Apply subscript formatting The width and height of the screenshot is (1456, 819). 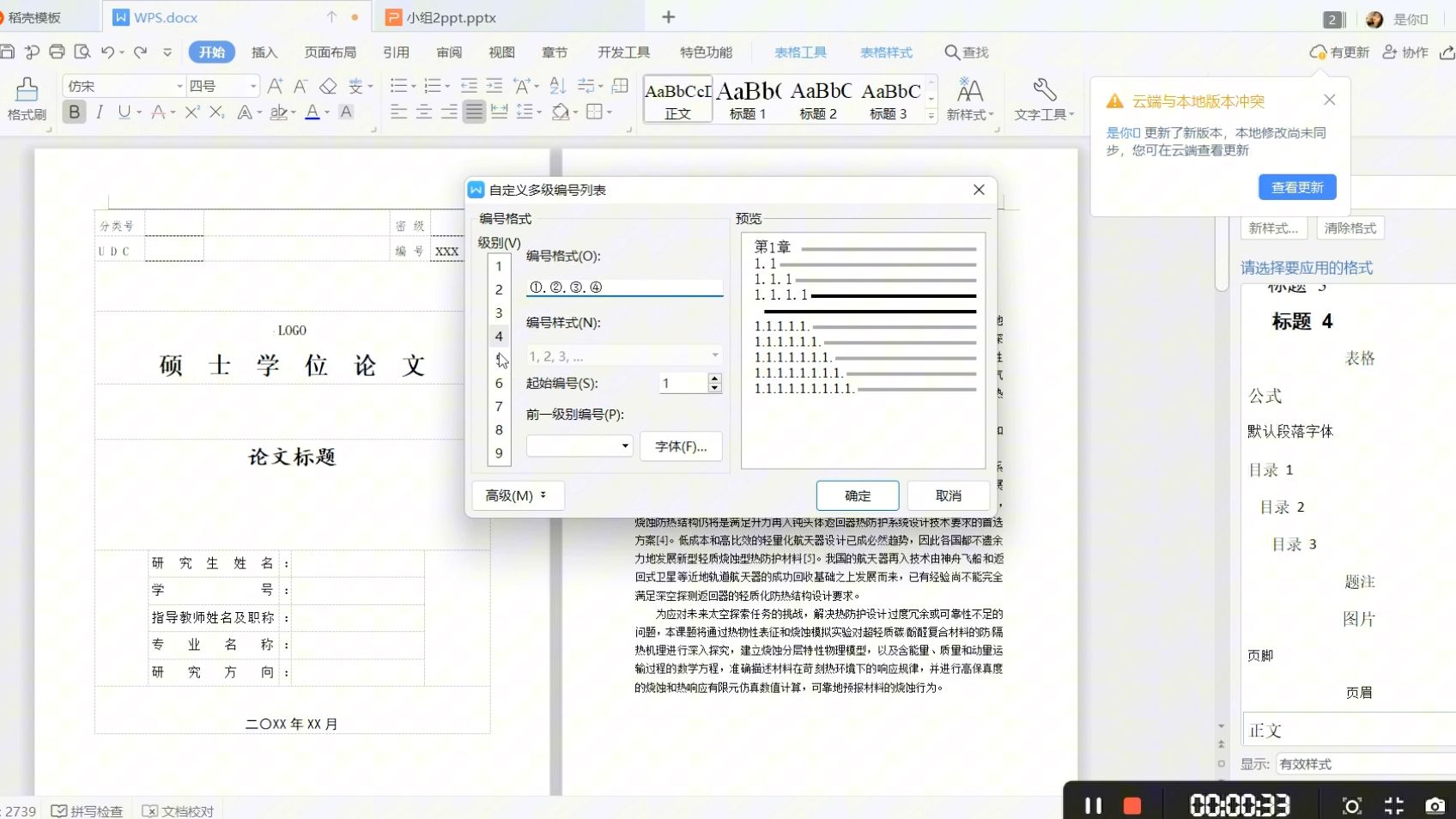(217, 112)
